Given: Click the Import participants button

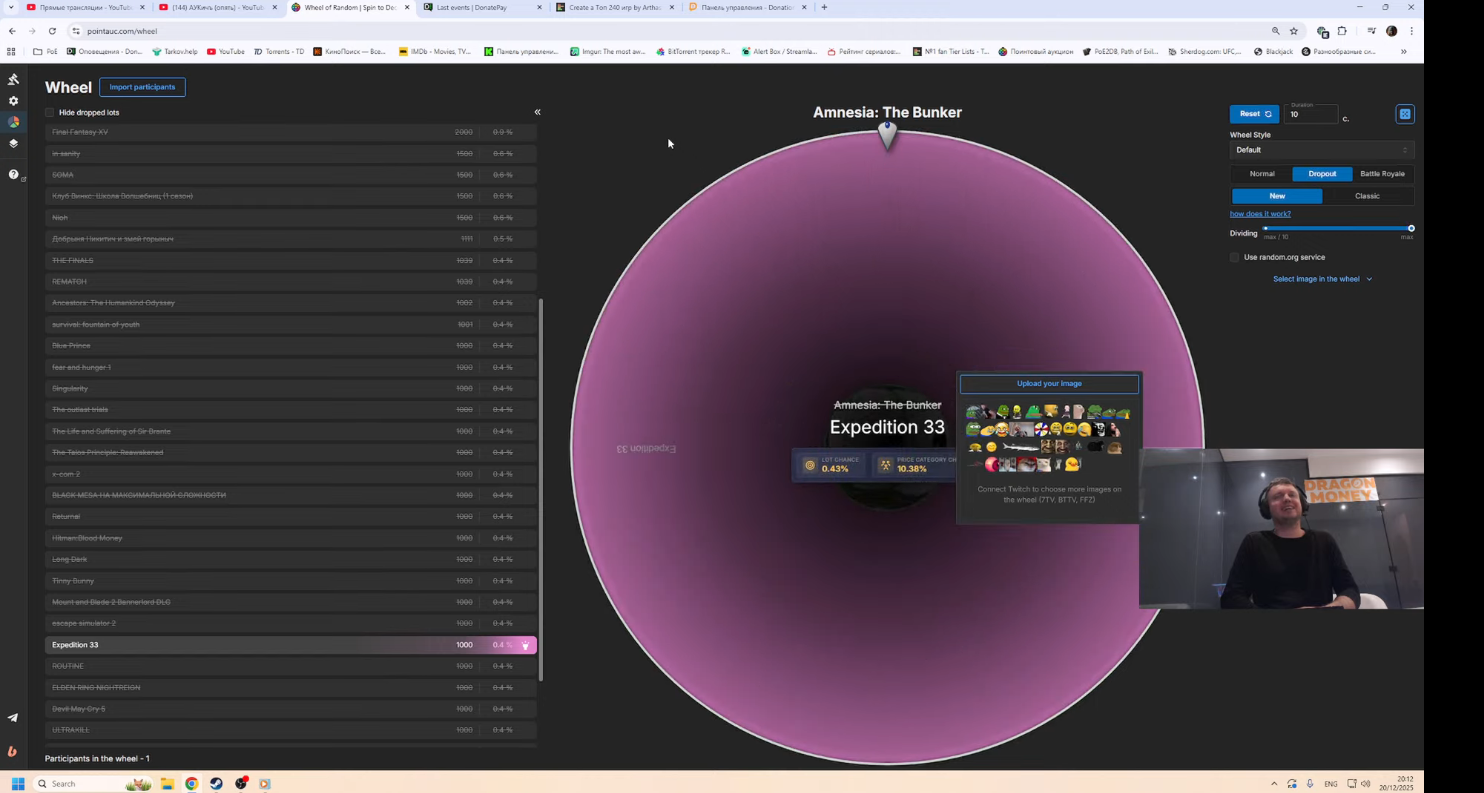Looking at the screenshot, I should tap(142, 87).
